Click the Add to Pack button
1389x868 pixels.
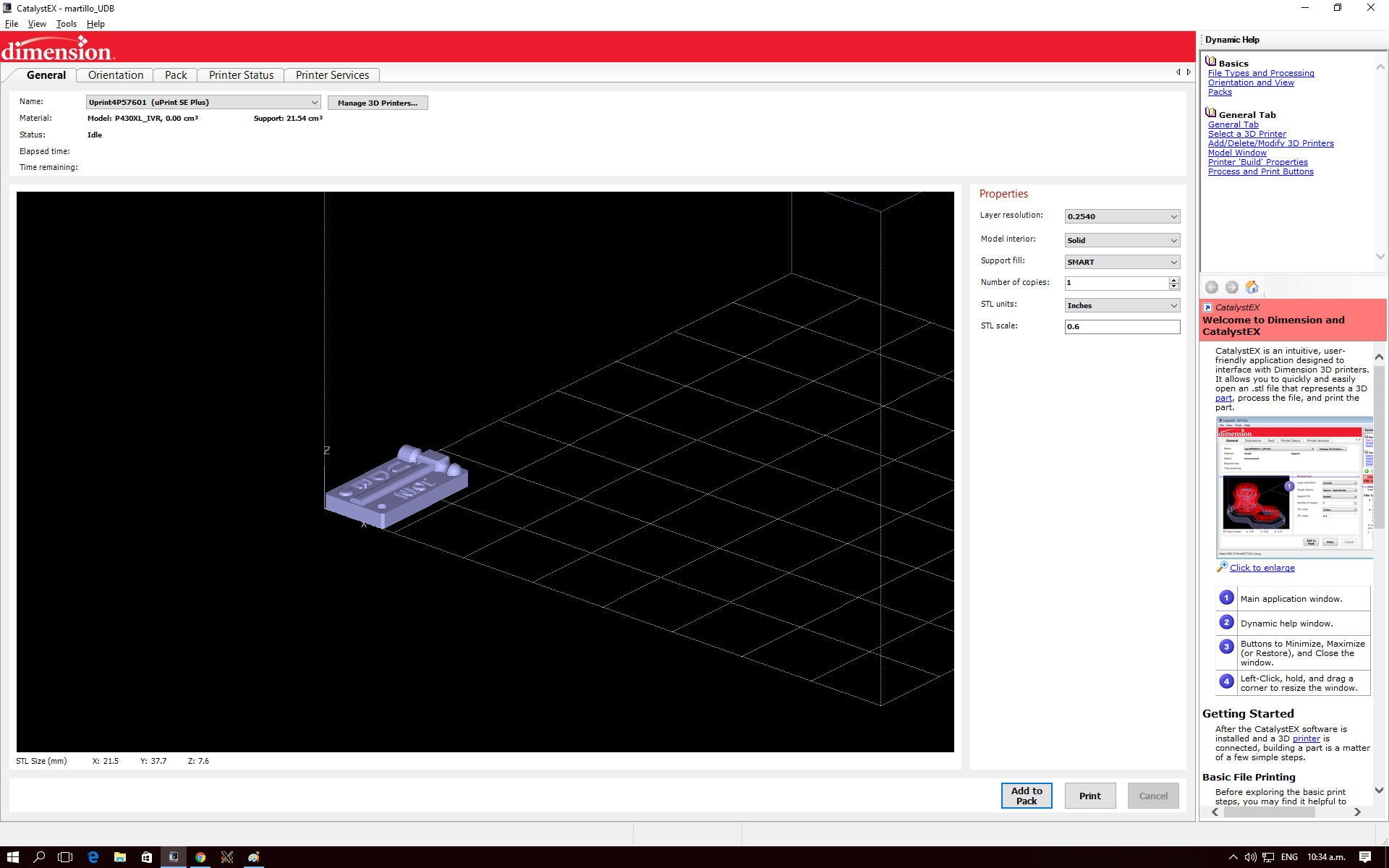(x=1027, y=796)
